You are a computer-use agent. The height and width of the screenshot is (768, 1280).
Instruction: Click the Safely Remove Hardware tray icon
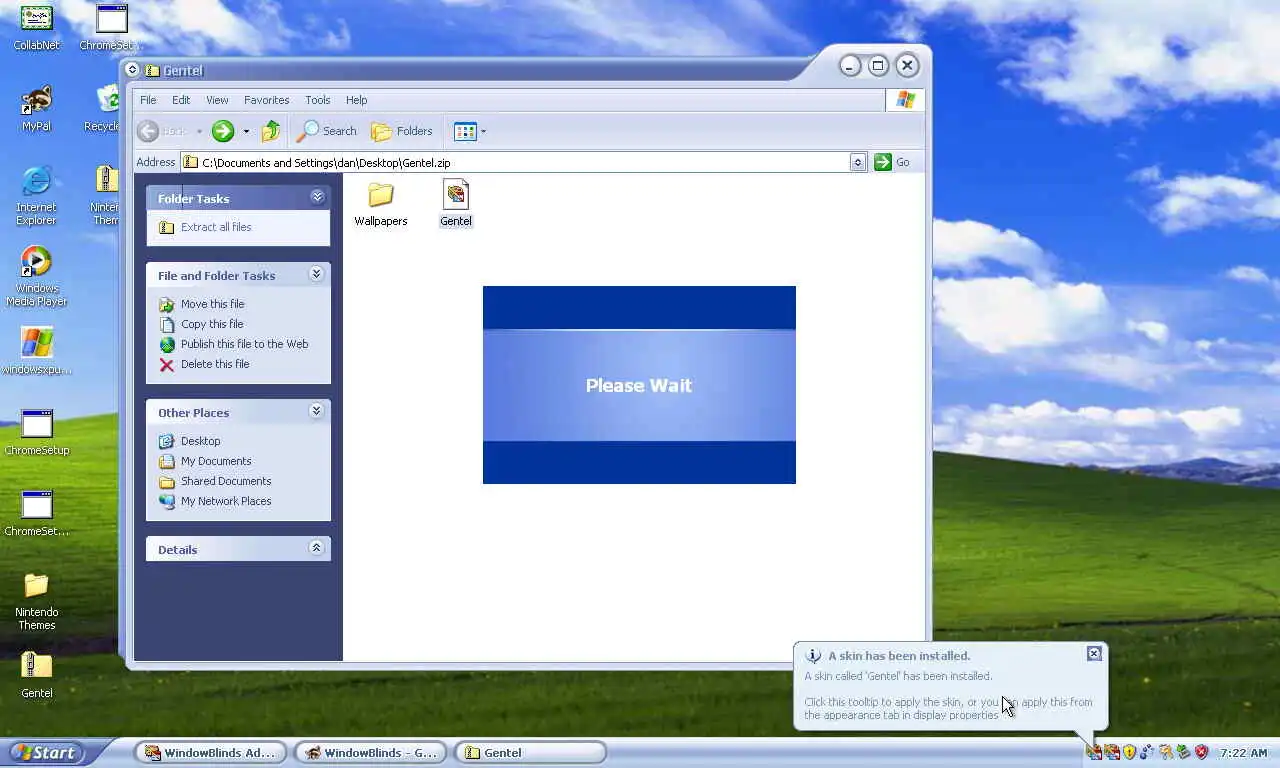1184,752
